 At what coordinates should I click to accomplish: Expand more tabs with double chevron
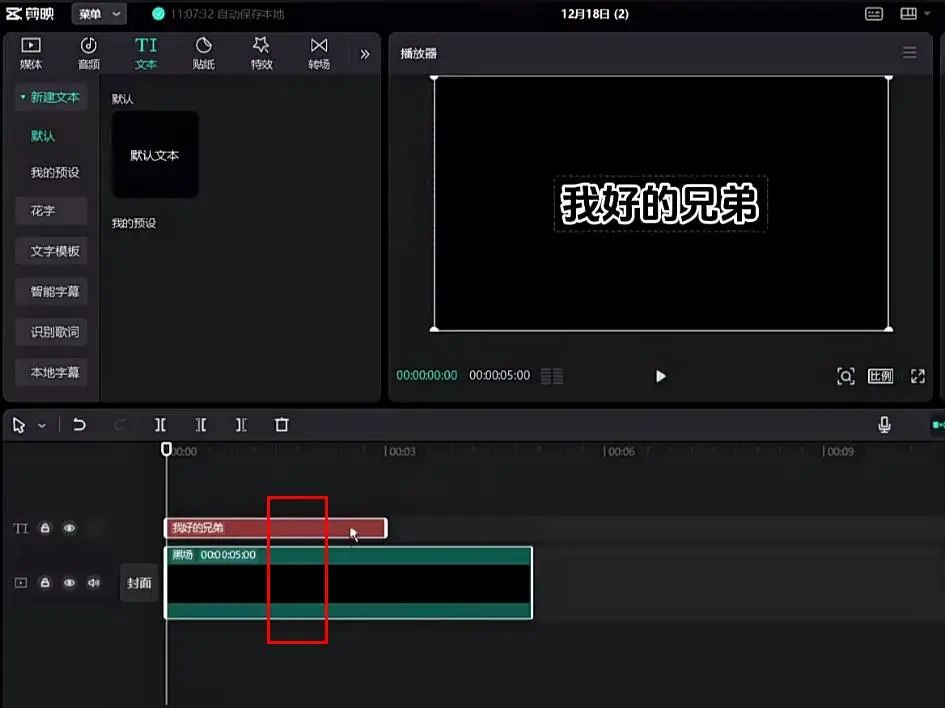tap(364, 54)
